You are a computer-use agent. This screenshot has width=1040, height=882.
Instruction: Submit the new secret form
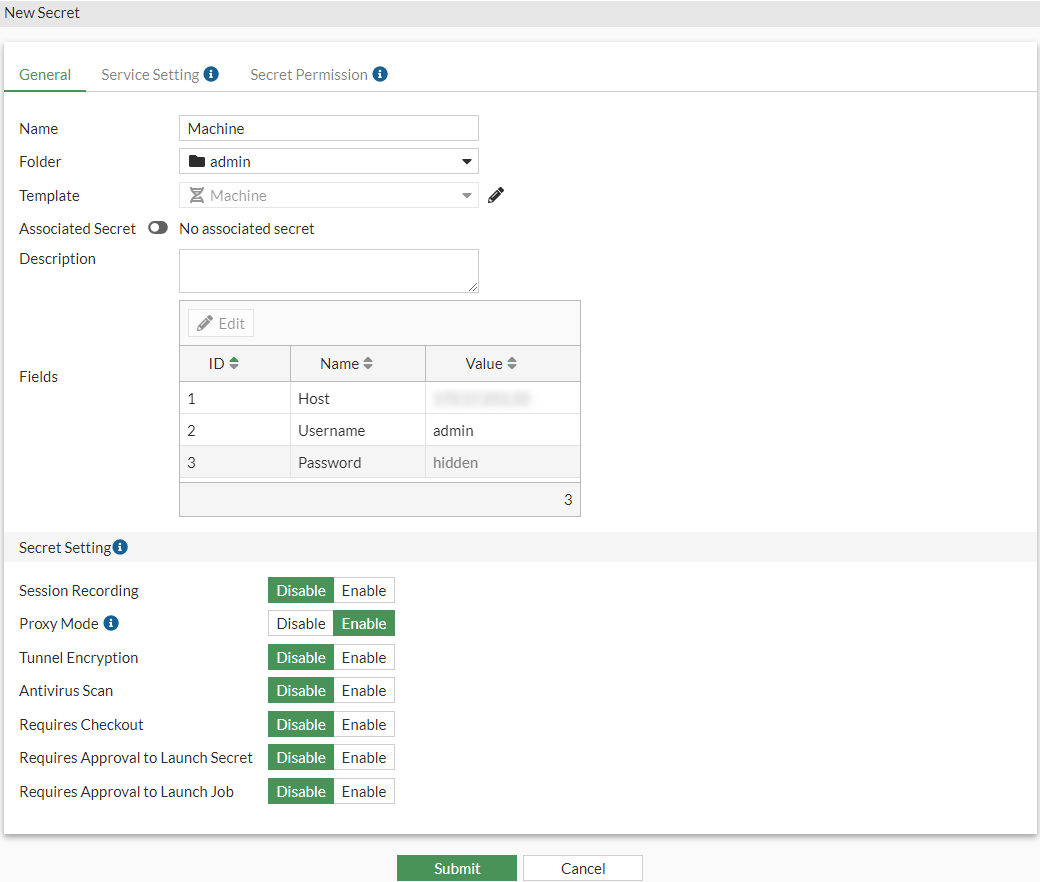(456, 867)
